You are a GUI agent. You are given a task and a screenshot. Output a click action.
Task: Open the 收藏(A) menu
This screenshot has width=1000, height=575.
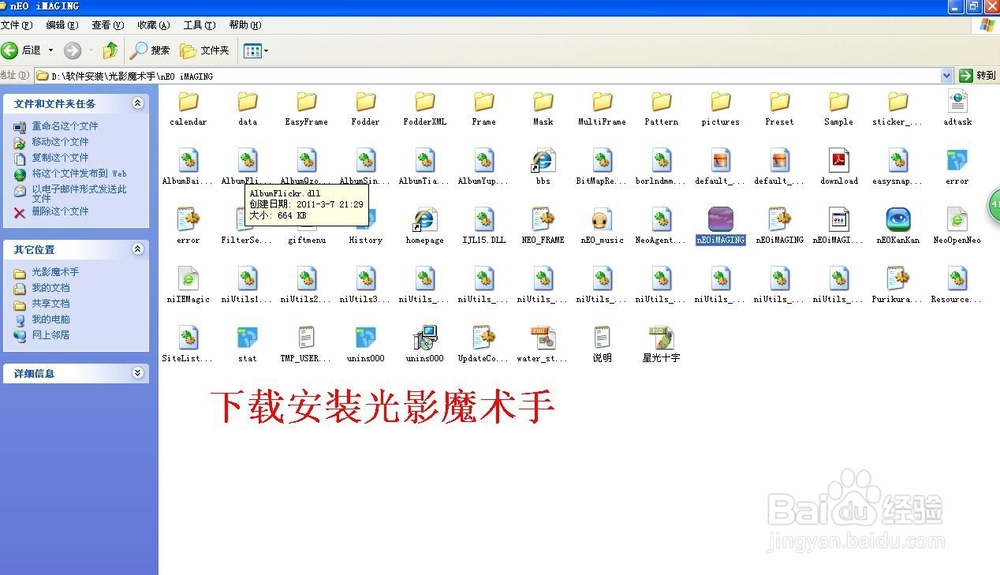[x=154, y=25]
